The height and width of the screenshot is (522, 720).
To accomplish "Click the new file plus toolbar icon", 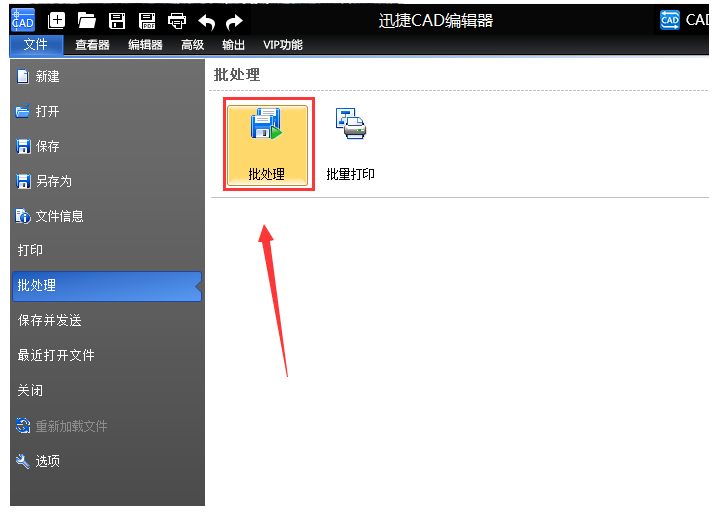I will (x=56, y=21).
